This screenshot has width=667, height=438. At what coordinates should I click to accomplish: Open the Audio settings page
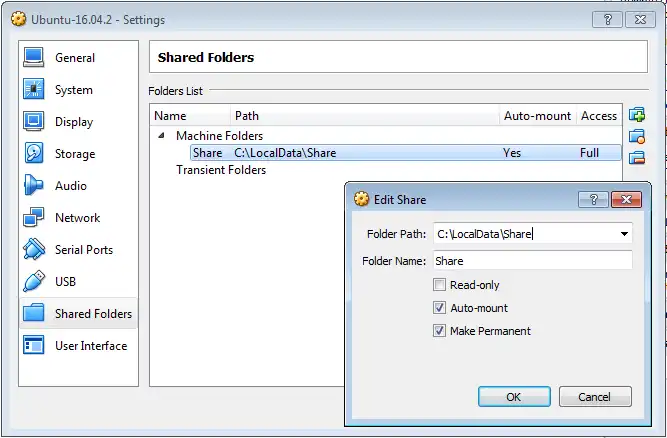pos(79,185)
